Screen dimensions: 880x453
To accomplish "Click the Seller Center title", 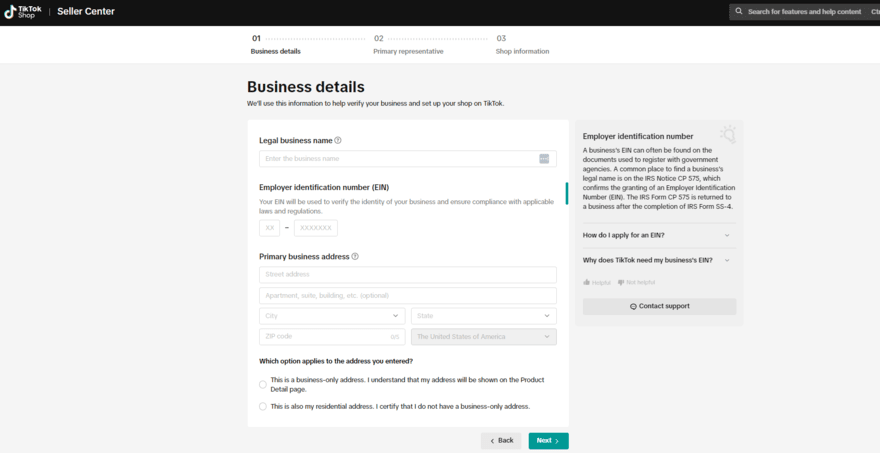I will [86, 12].
